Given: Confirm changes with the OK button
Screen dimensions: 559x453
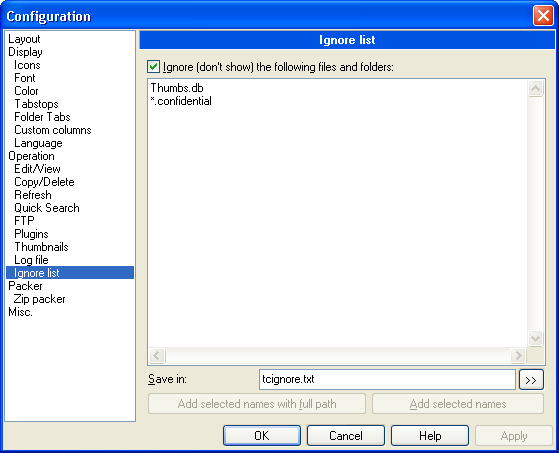Looking at the screenshot, I should pos(262,435).
